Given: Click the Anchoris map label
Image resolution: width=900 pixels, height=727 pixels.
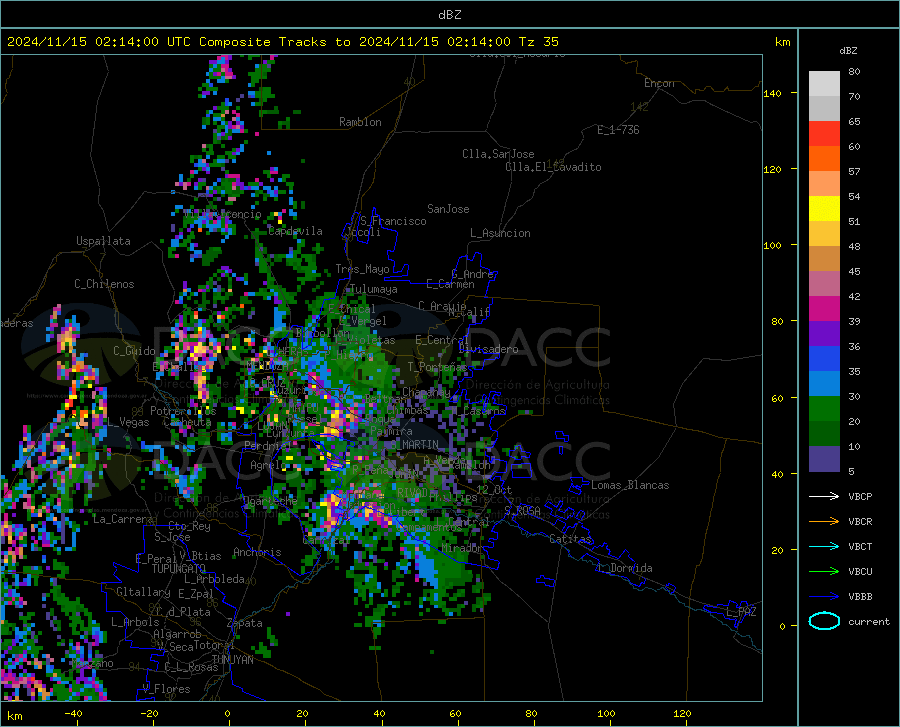Looking at the screenshot, I should click(257, 552).
